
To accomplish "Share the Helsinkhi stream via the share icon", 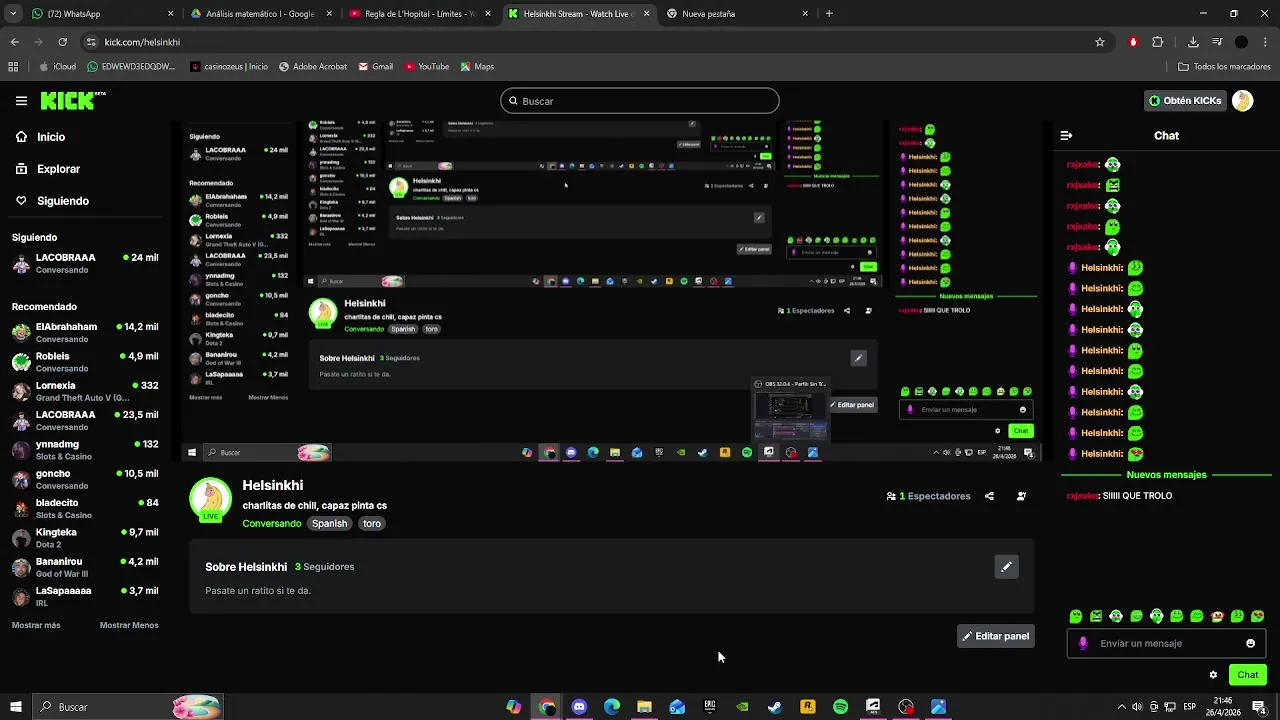I will pyautogui.click(x=989, y=496).
